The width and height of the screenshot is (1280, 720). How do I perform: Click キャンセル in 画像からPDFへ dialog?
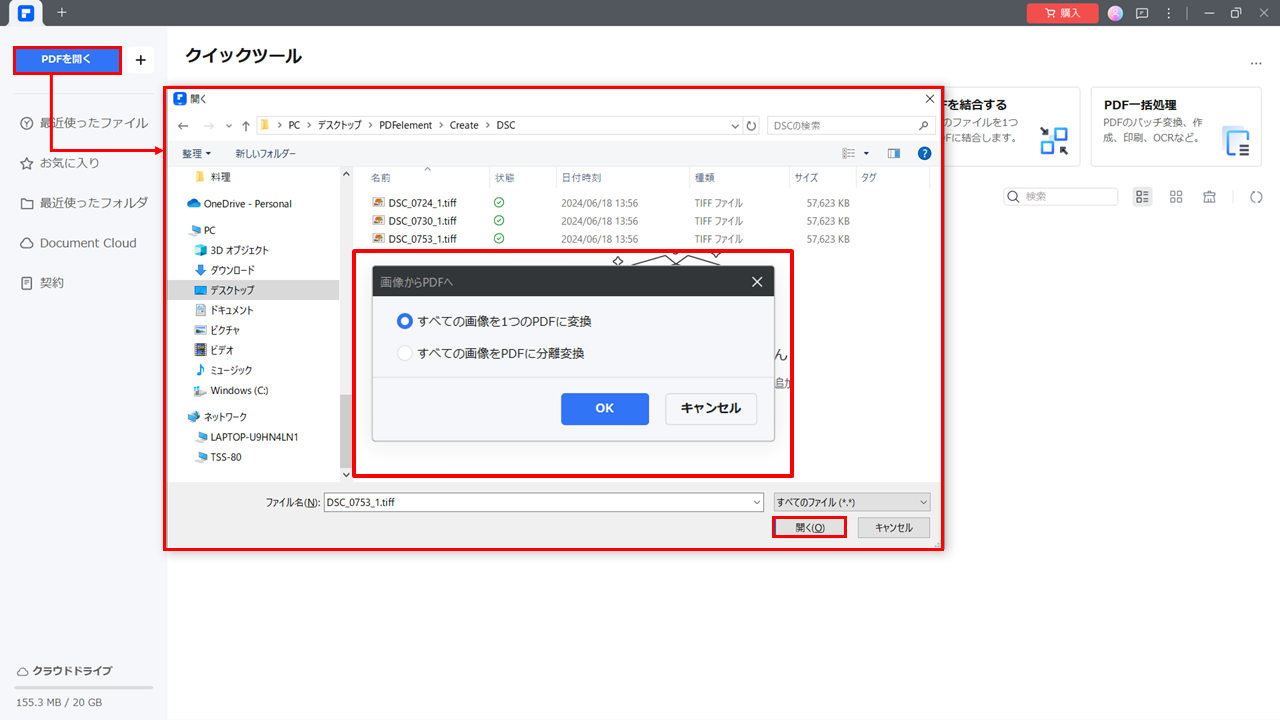(x=711, y=408)
